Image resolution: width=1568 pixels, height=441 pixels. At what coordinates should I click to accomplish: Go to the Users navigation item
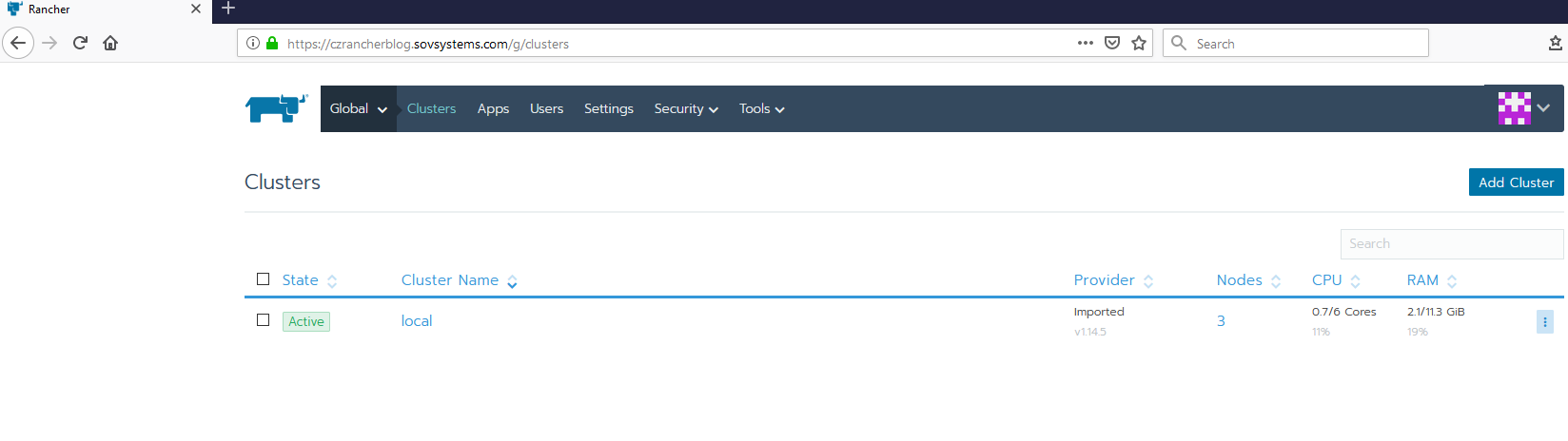coord(546,108)
